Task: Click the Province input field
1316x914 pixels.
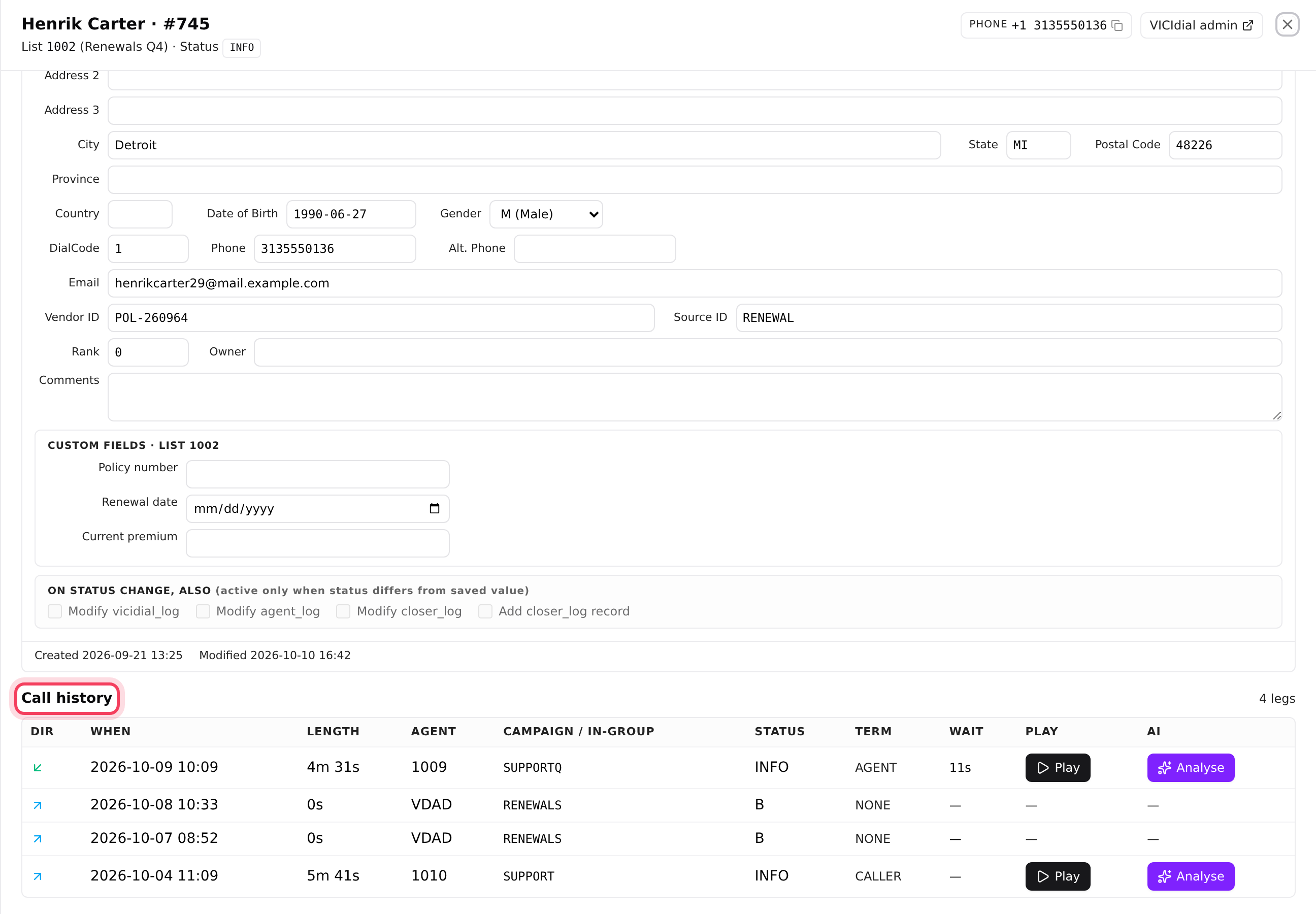Action: [x=695, y=180]
